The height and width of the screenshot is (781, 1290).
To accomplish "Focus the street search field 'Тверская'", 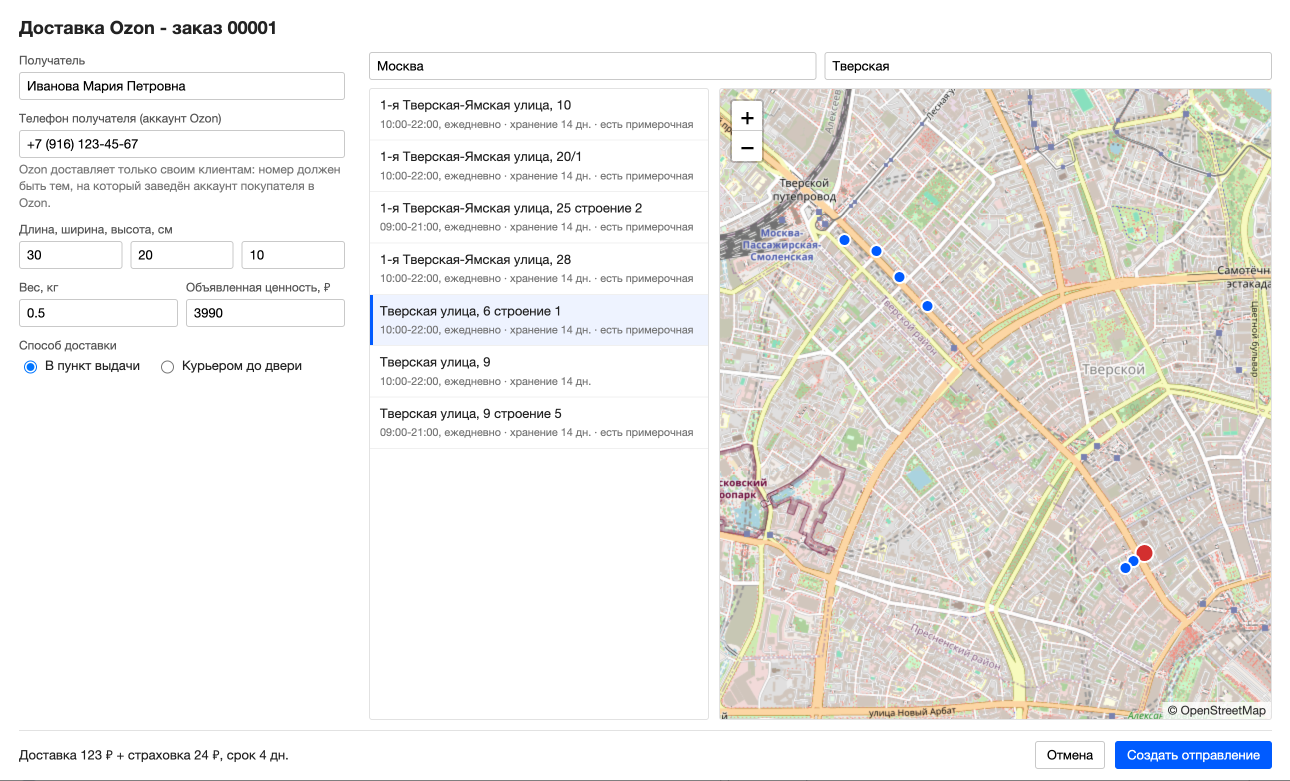I will coord(1048,66).
